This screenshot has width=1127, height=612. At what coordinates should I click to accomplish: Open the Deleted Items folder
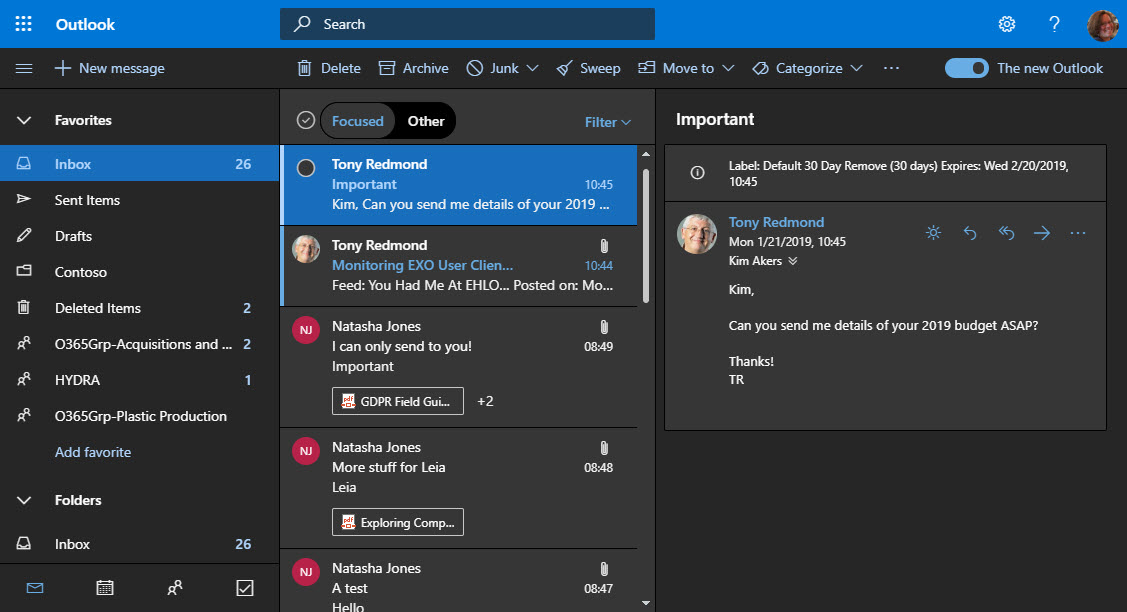139,308
